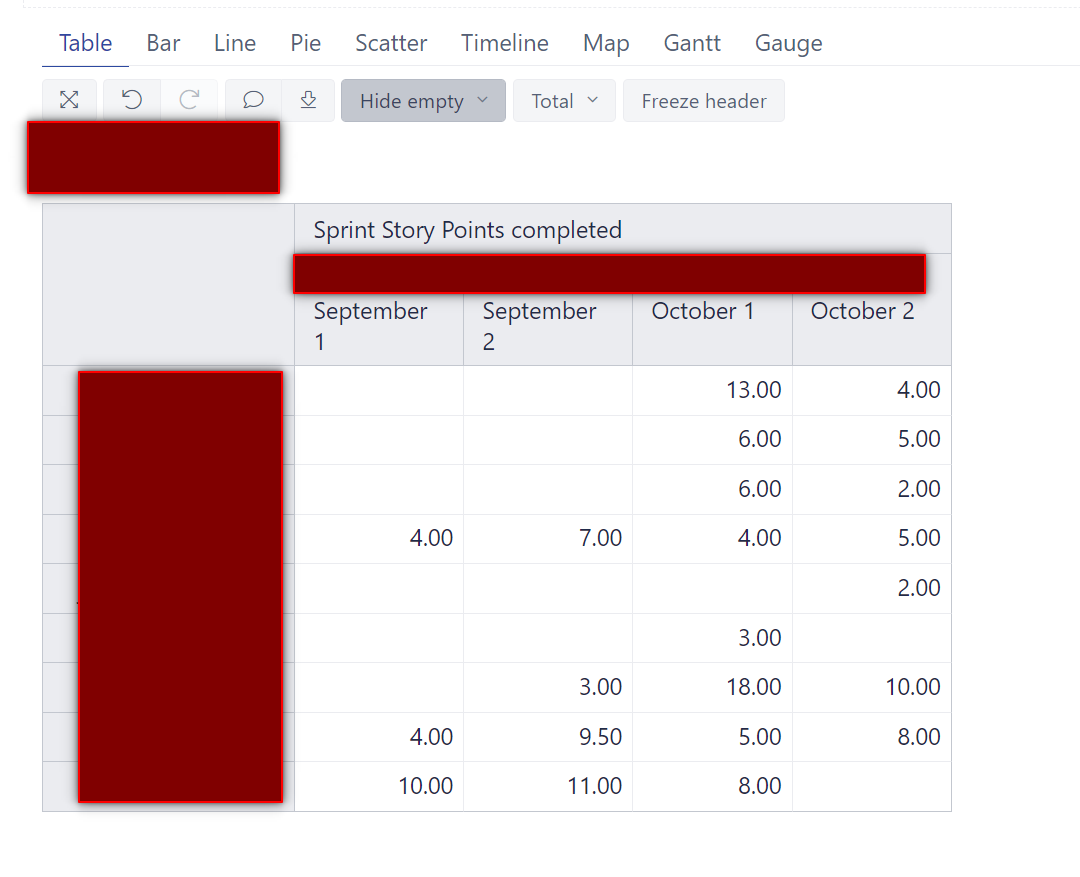This screenshot has height=877, width=1080.
Task: Open the Total dropdown
Action: coord(564,101)
